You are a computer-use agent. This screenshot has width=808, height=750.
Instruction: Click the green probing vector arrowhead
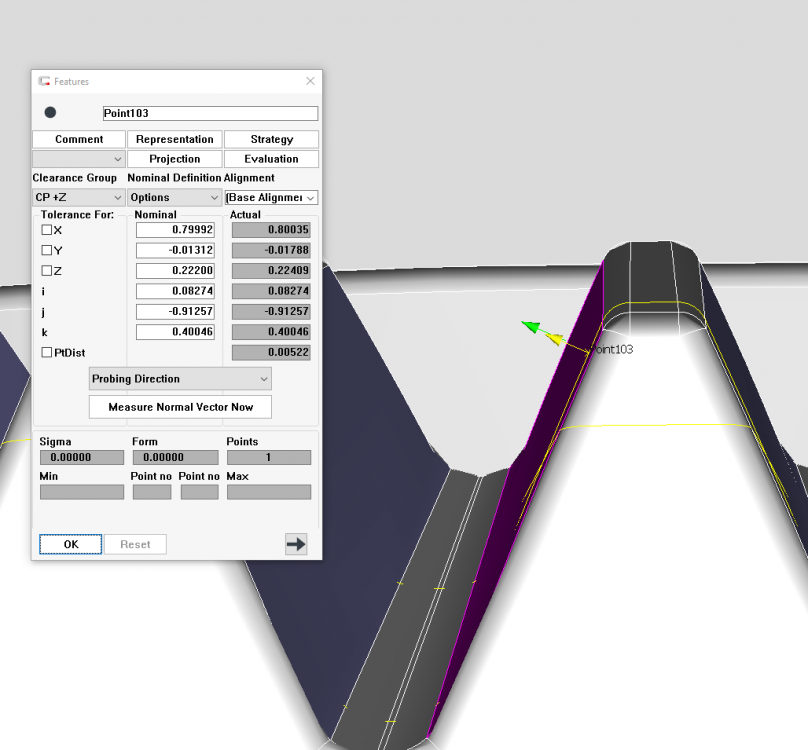(531, 327)
